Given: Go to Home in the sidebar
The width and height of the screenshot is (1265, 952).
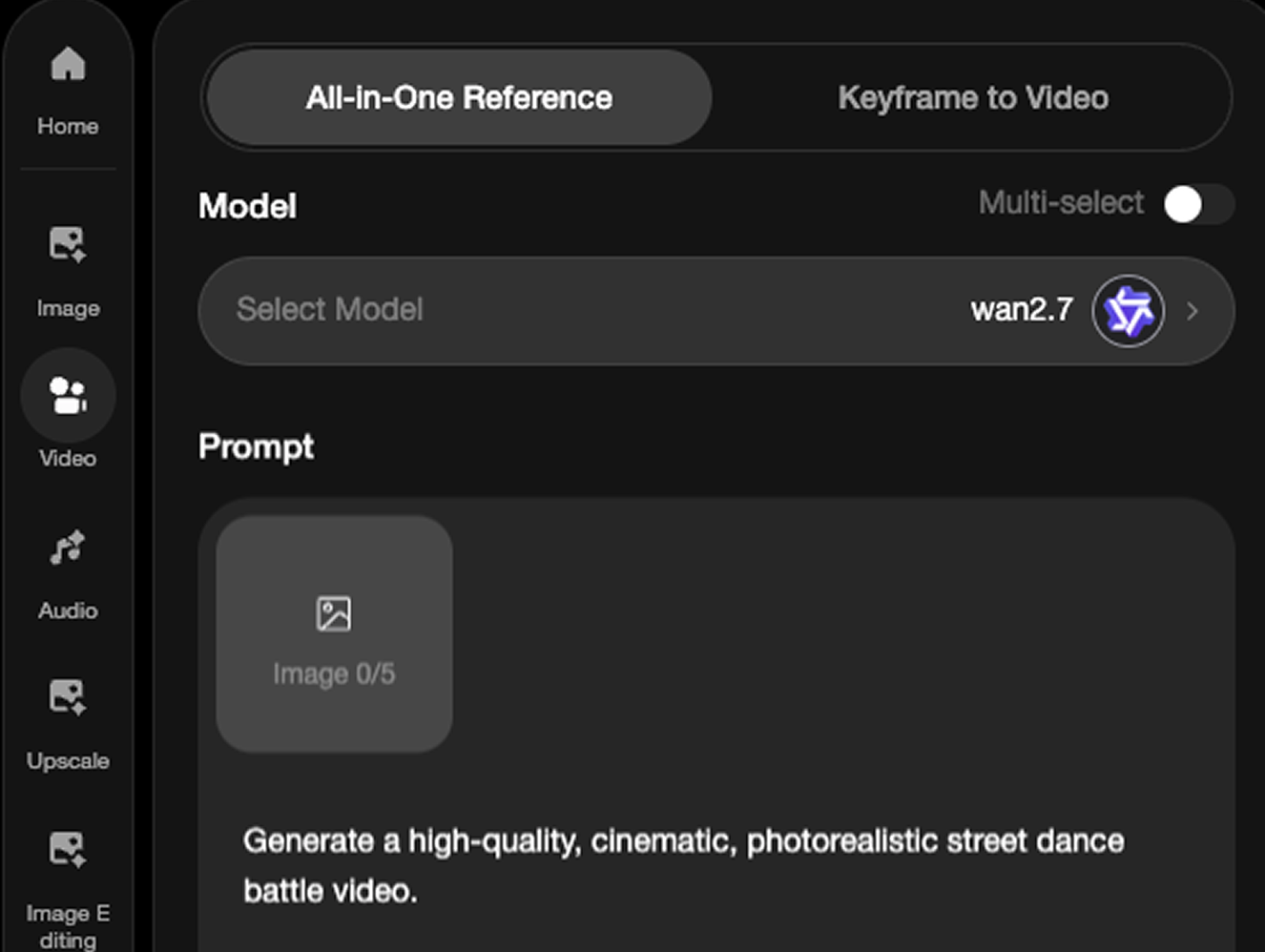Looking at the screenshot, I should coord(68,89).
